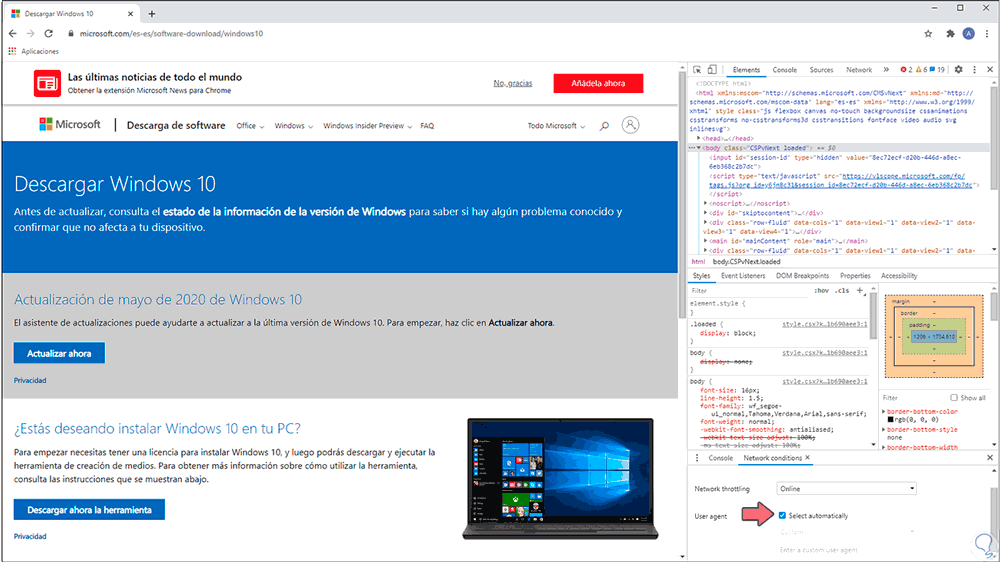Screen dimensions: 1000x562
Task: Open the Chrome extensions puzzle icon
Action: click(x=950, y=33)
